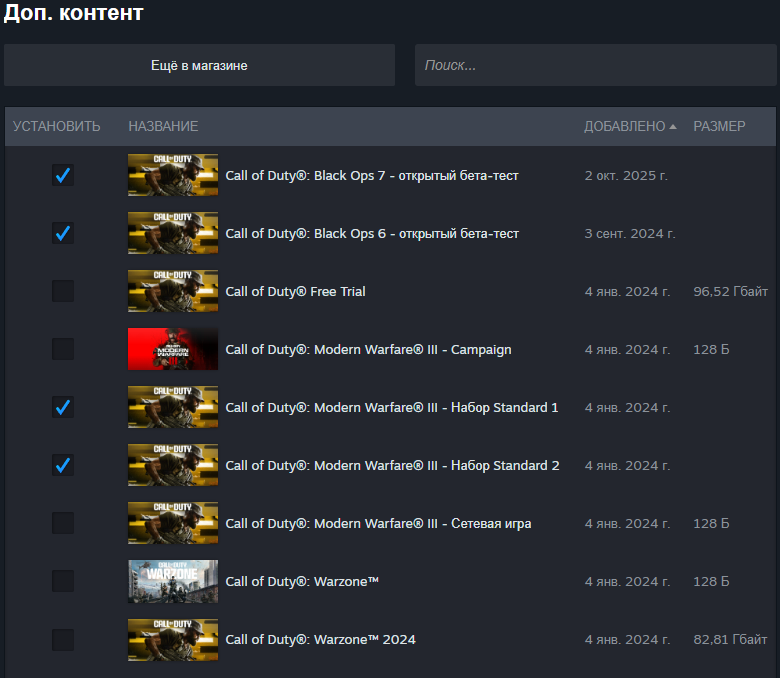
Task: Open Warzone 2024 thumbnail
Action: coord(173,640)
